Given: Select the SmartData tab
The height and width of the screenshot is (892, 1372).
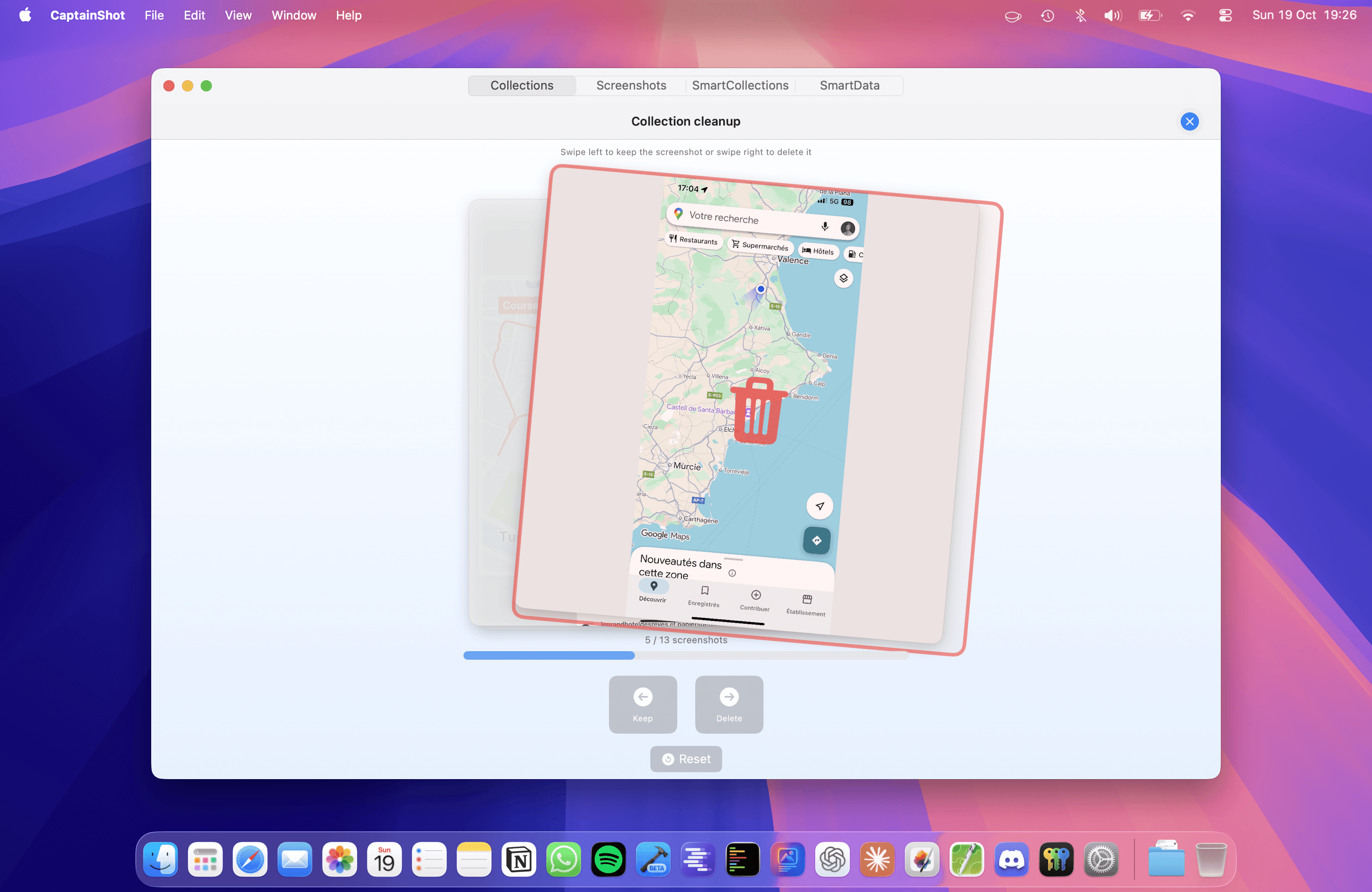Looking at the screenshot, I should tap(849, 85).
